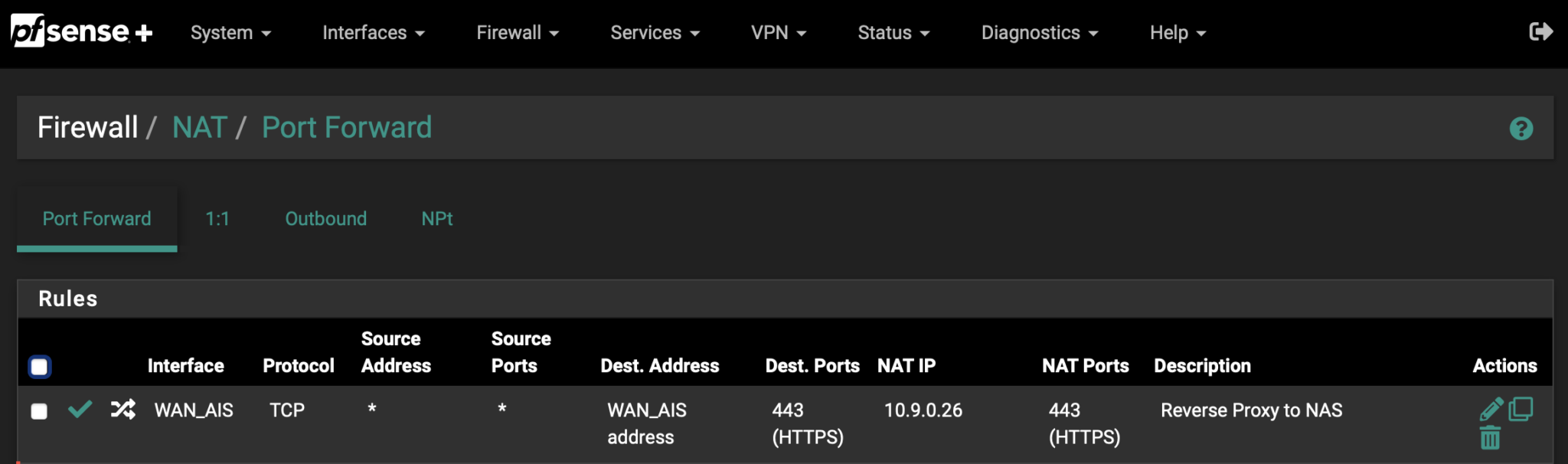Click the logout icon at top right

[x=1543, y=31]
